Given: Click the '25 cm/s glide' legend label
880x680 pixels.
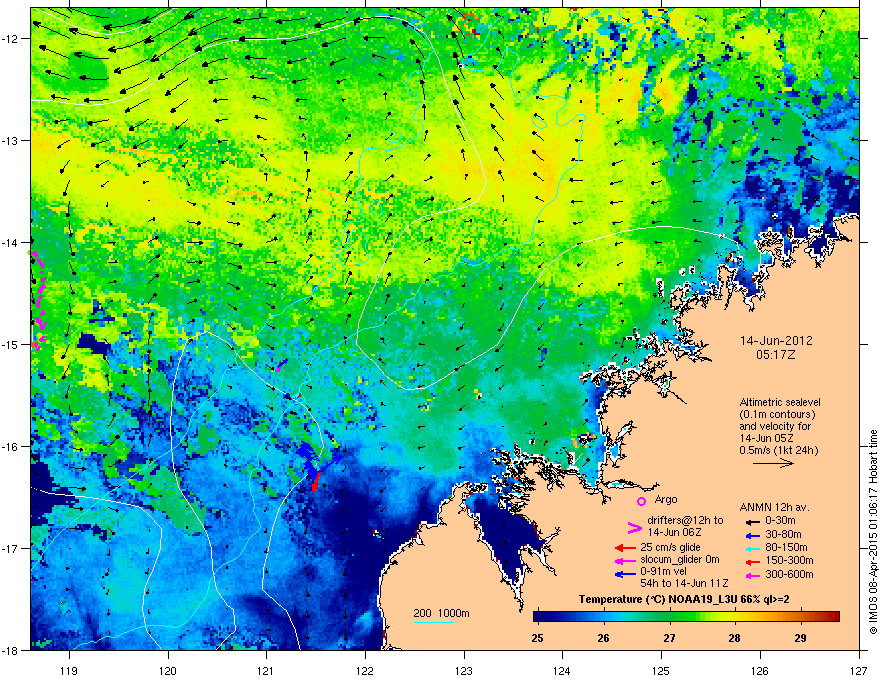Looking at the screenshot, I should point(670,547).
